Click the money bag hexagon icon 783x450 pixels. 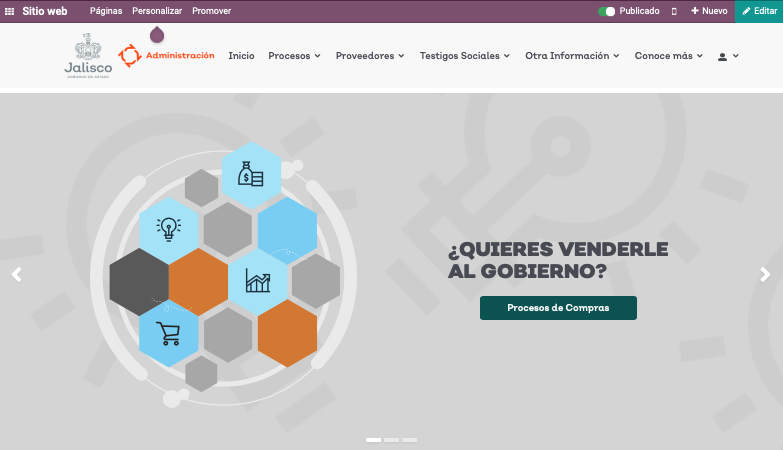tap(251, 175)
